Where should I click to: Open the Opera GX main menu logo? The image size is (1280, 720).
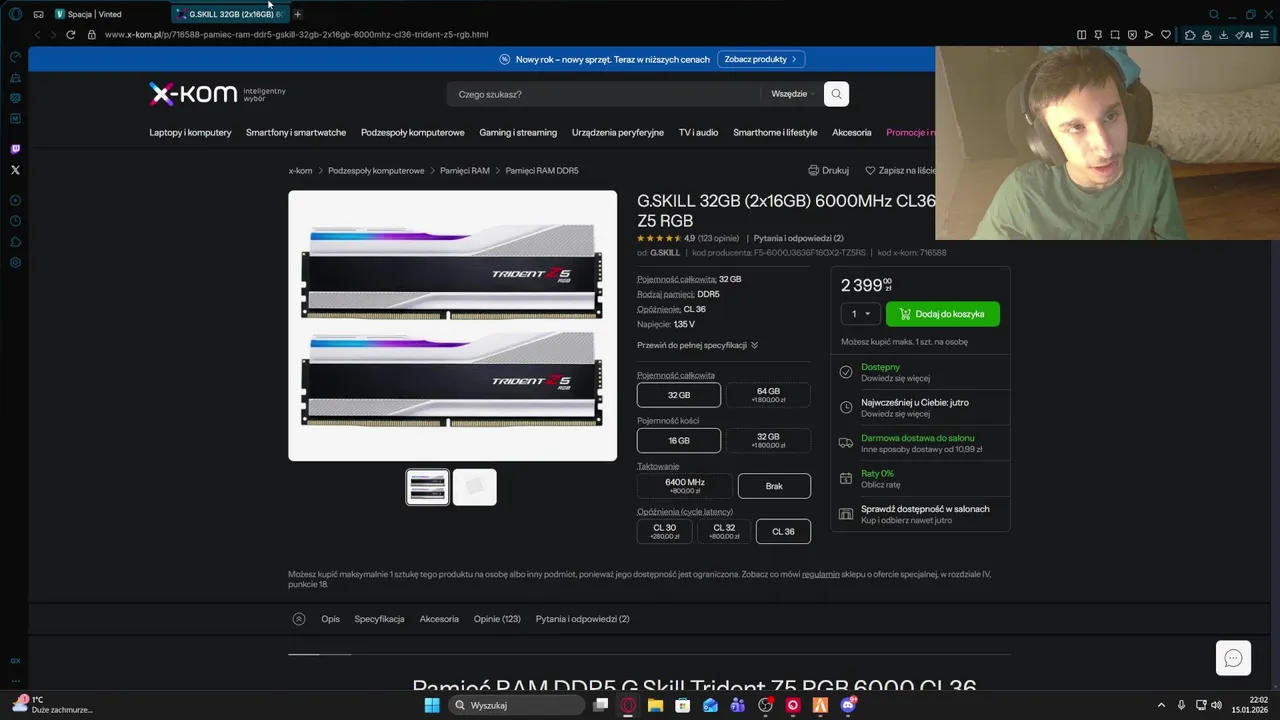pos(15,14)
